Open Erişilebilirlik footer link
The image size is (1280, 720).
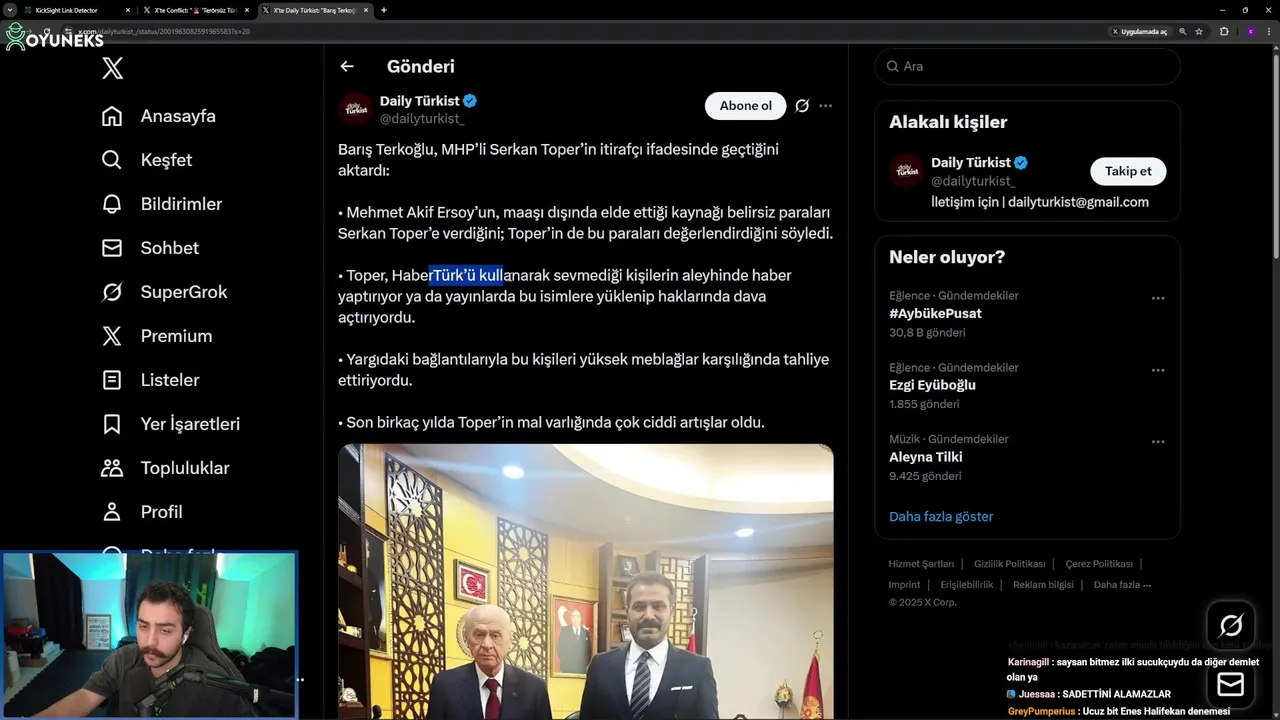pyautogui.click(x=967, y=585)
